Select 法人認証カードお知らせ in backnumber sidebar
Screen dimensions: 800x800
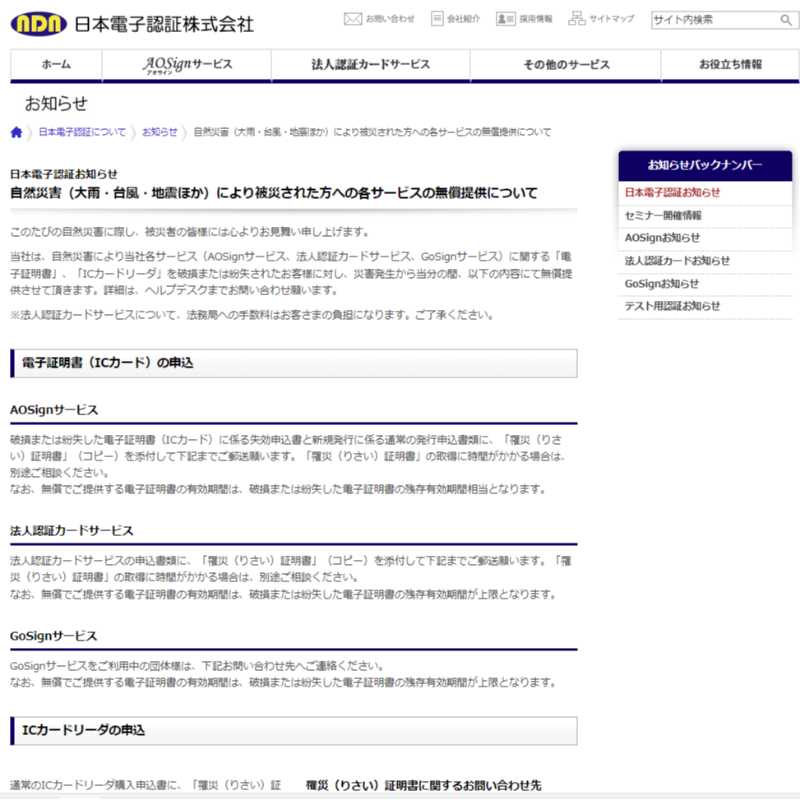tap(677, 261)
